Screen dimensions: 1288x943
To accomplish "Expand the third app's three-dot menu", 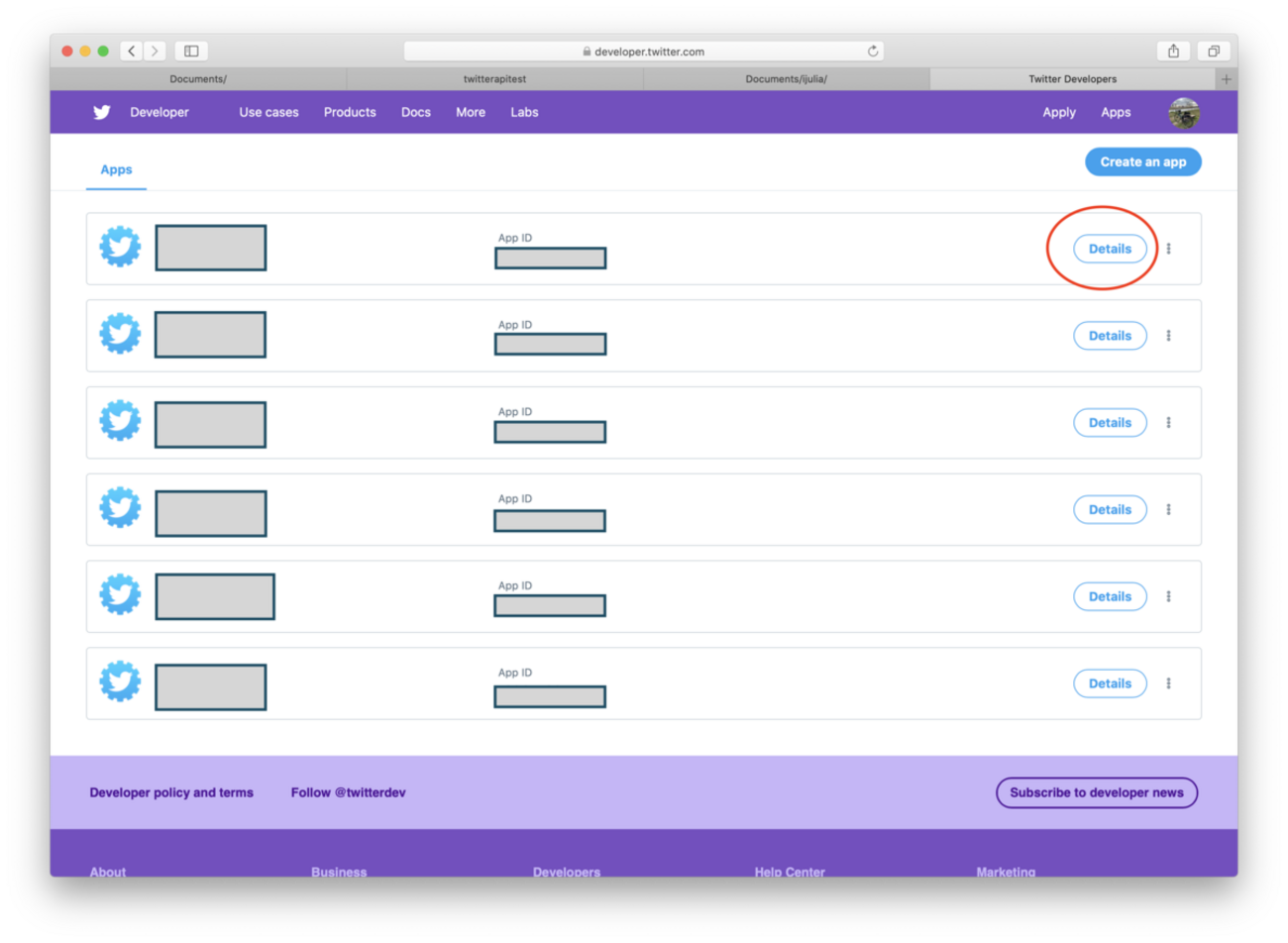I will (x=1169, y=423).
